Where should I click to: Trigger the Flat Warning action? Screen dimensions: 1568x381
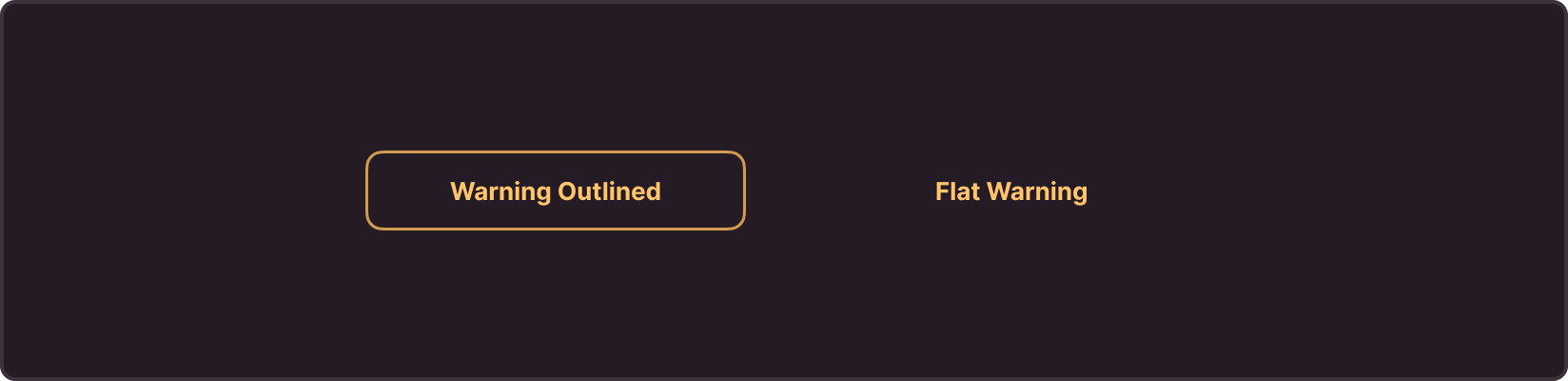(1011, 190)
